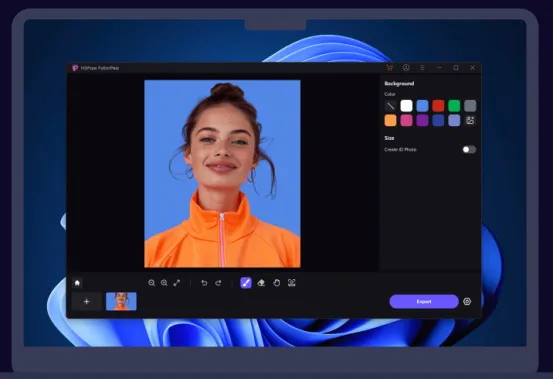Redo the last edit
Image resolution: width=554 pixels, height=379 pixels.
point(218,283)
